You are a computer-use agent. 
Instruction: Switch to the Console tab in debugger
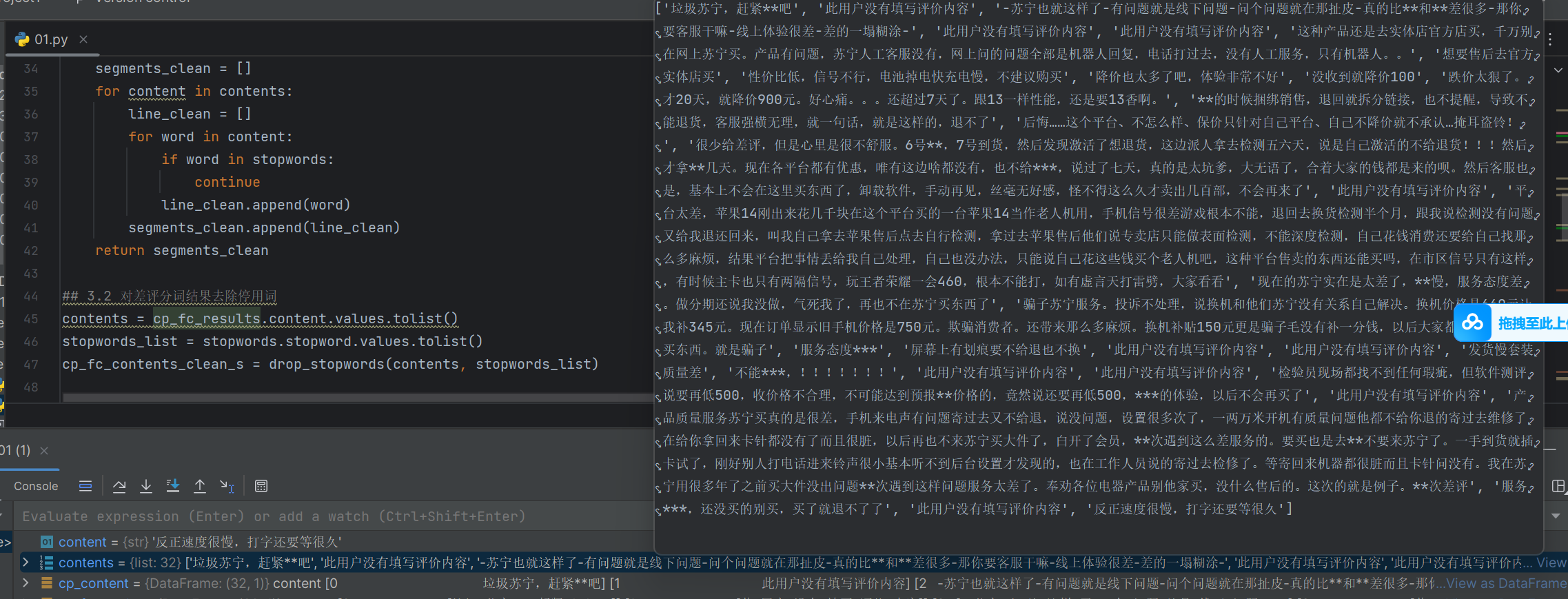tap(36, 486)
